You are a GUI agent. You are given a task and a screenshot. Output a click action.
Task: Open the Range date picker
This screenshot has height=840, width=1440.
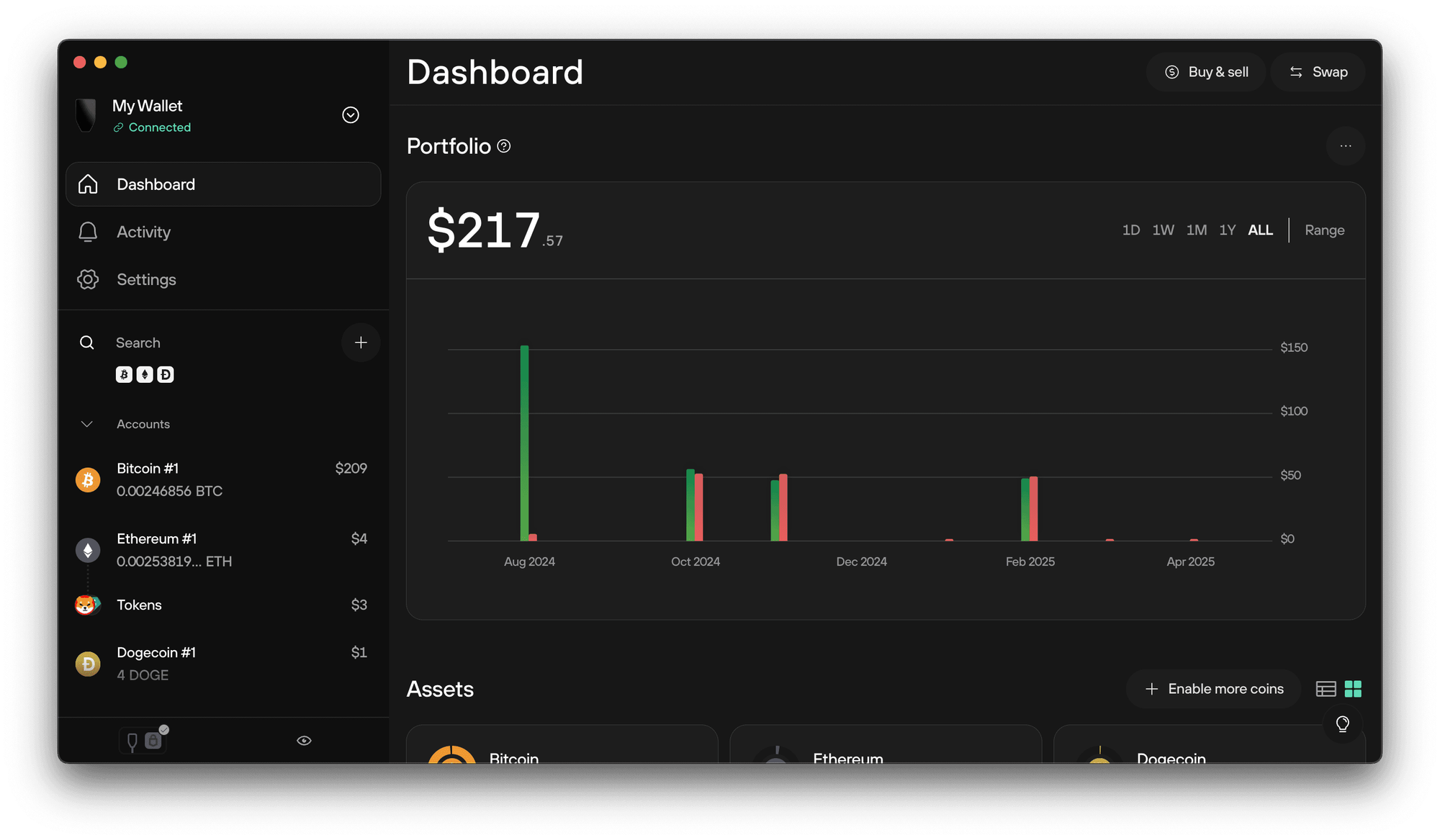pyautogui.click(x=1324, y=230)
